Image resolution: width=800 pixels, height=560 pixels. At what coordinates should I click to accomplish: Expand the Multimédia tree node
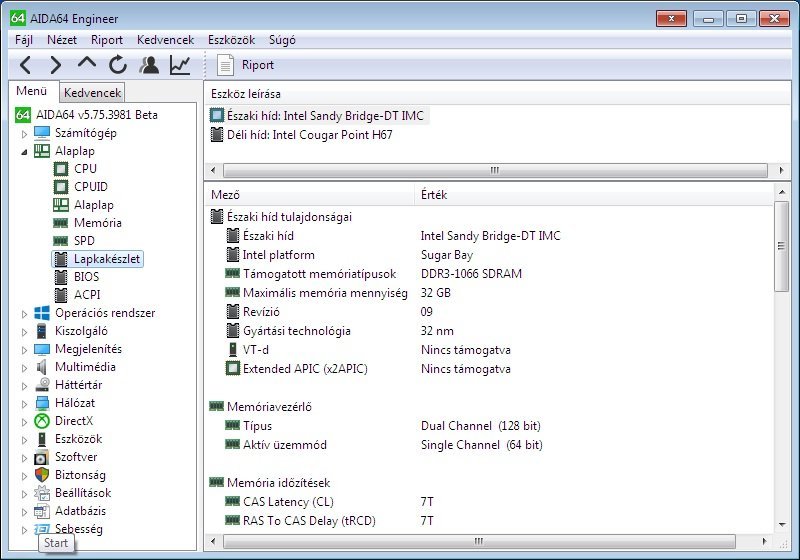point(24,368)
